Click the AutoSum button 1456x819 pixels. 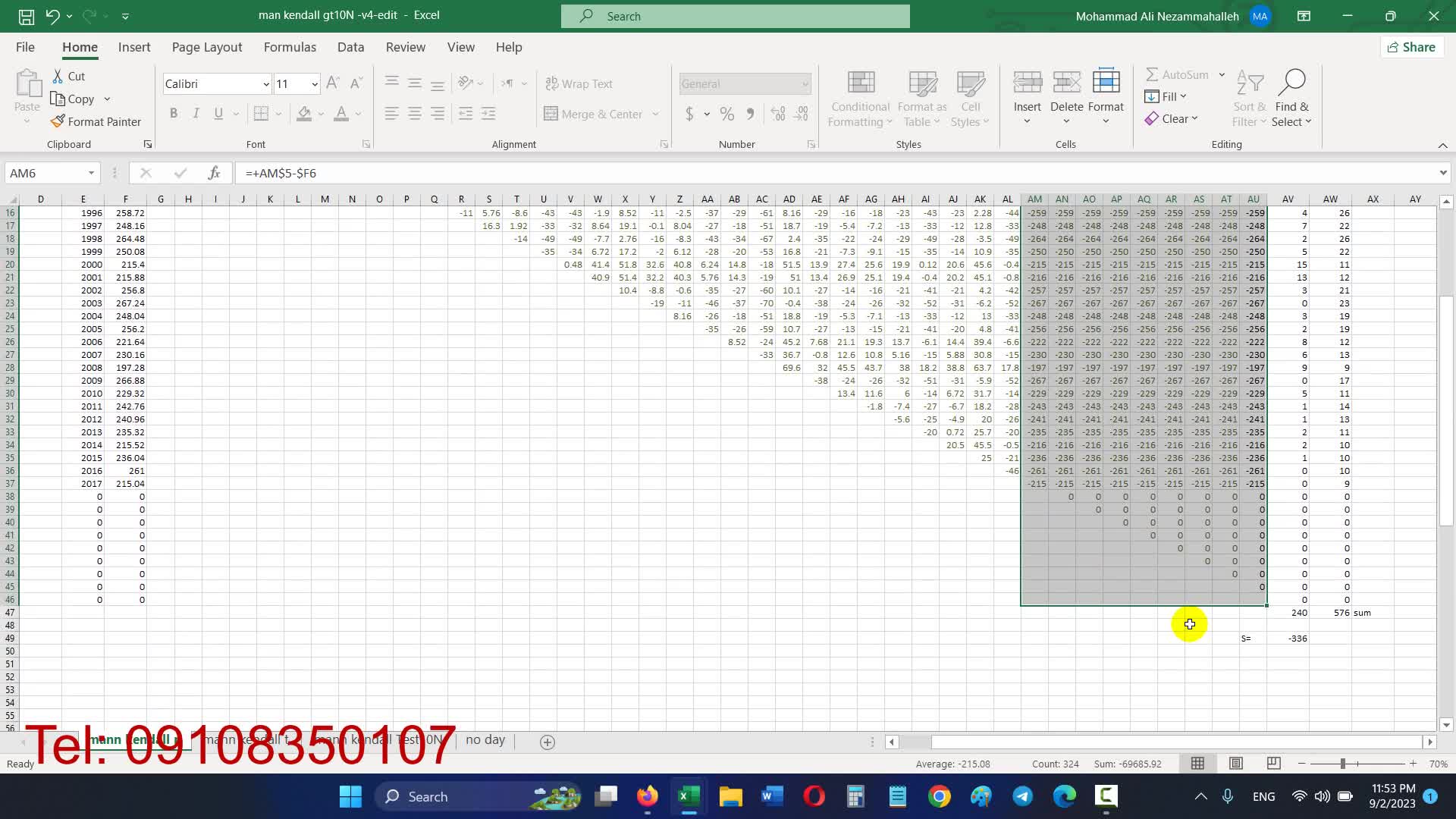tap(1176, 74)
